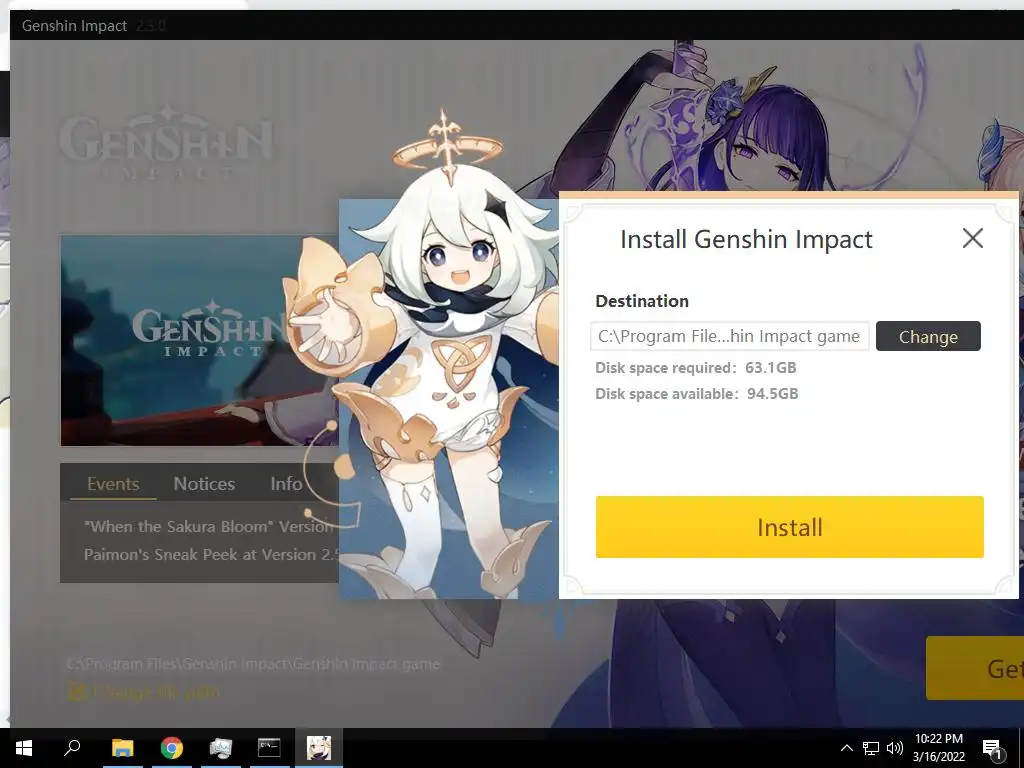Click the Genshin Impact launcher title text
Viewport: 1024px width, 768px height.
[x=74, y=25]
